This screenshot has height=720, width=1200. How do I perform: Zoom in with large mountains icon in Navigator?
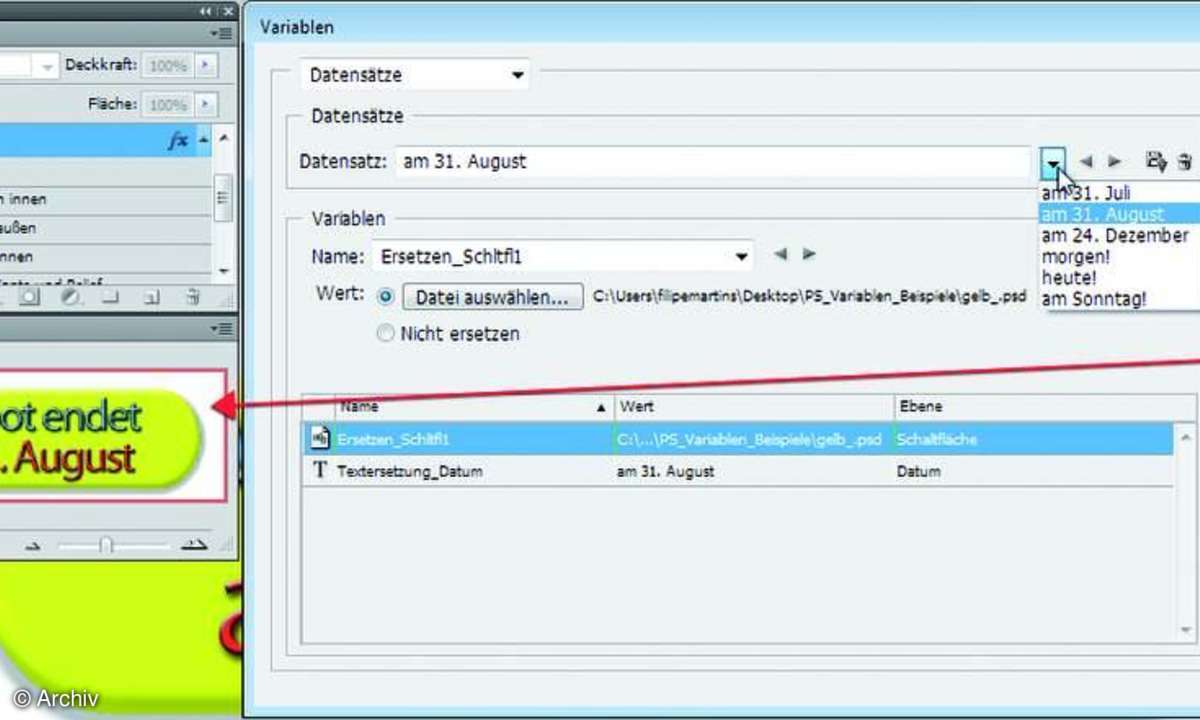tap(194, 544)
